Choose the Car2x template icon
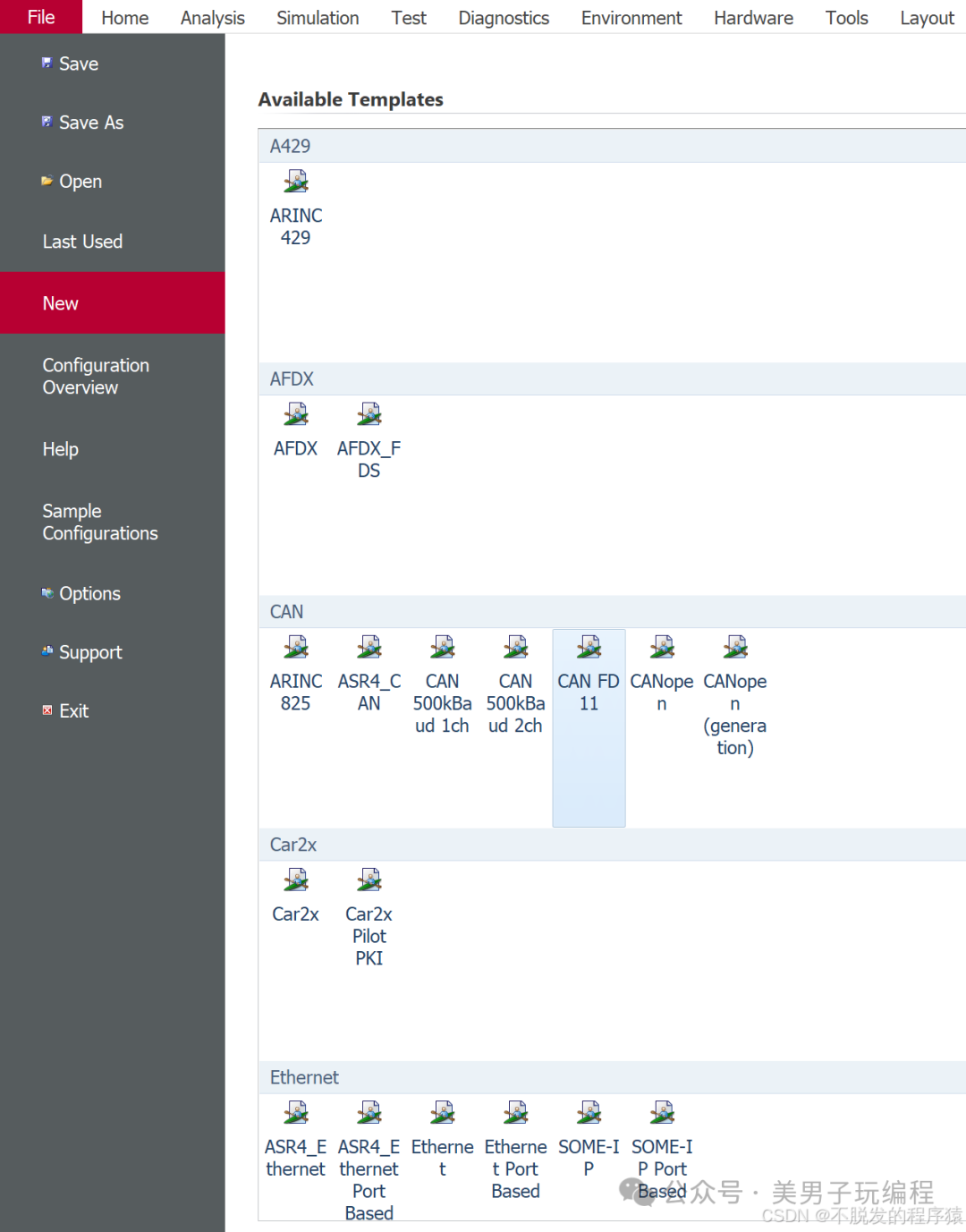 296,880
